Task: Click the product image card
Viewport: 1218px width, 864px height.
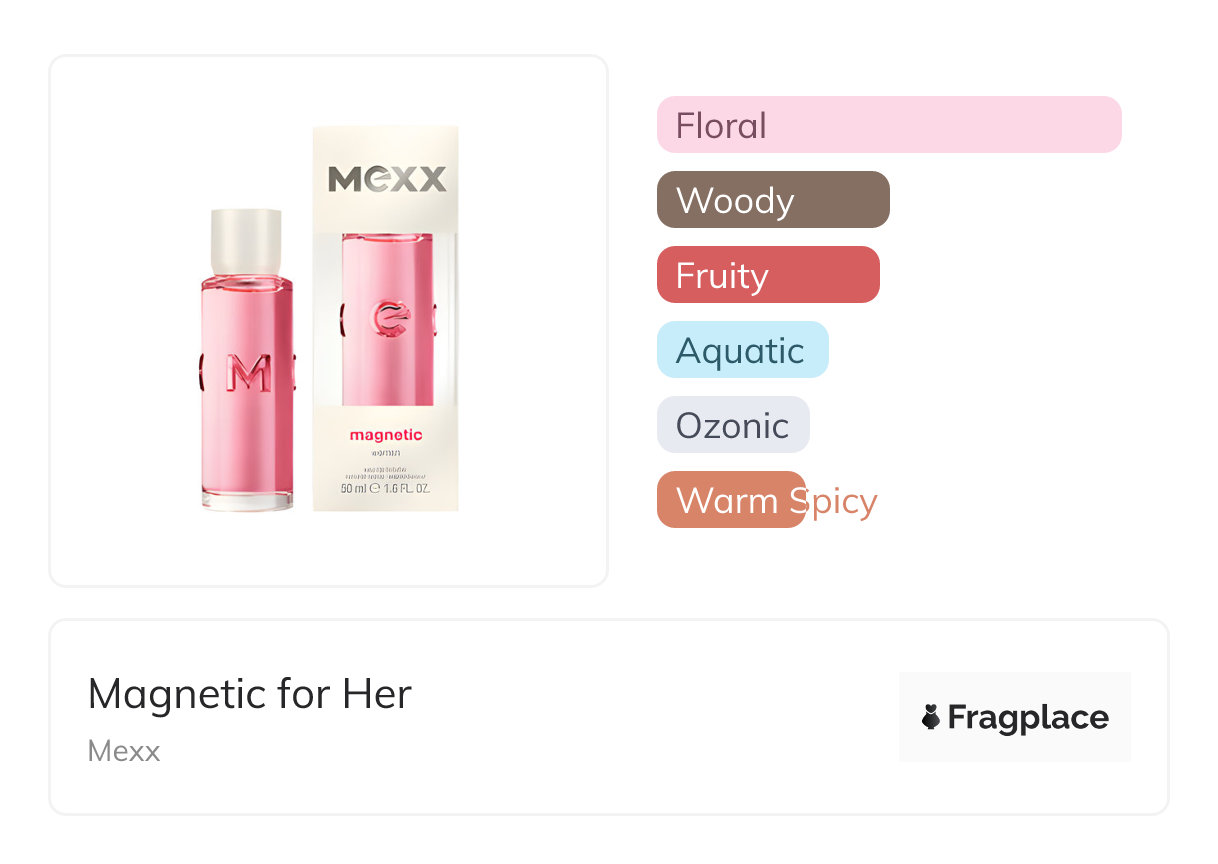Action: coord(329,321)
